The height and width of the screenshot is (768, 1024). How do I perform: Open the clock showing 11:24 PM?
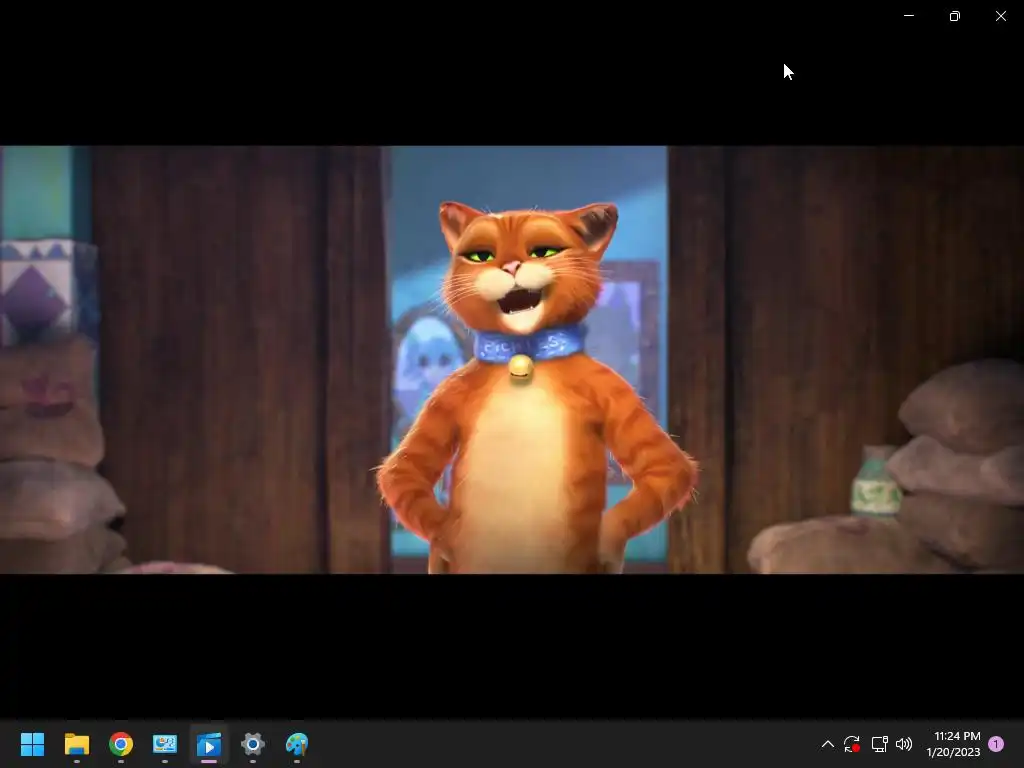click(x=953, y=744)
